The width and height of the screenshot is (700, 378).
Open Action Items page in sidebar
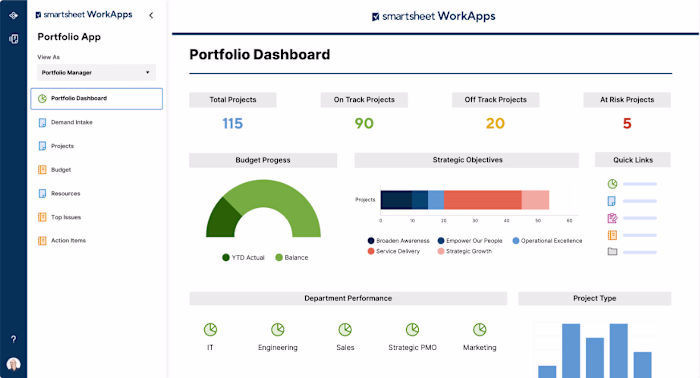(x=68, y=241)
